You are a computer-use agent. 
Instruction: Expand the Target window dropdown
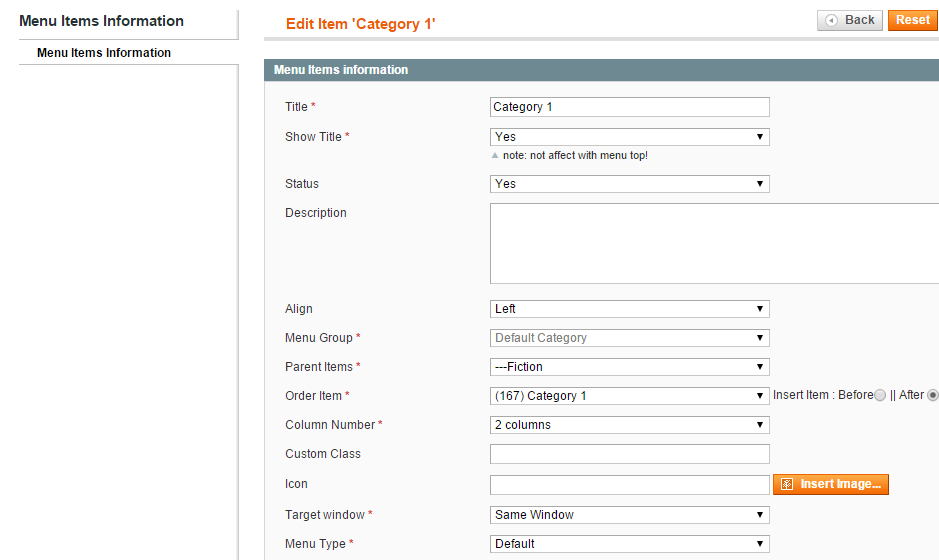point(629,514)
